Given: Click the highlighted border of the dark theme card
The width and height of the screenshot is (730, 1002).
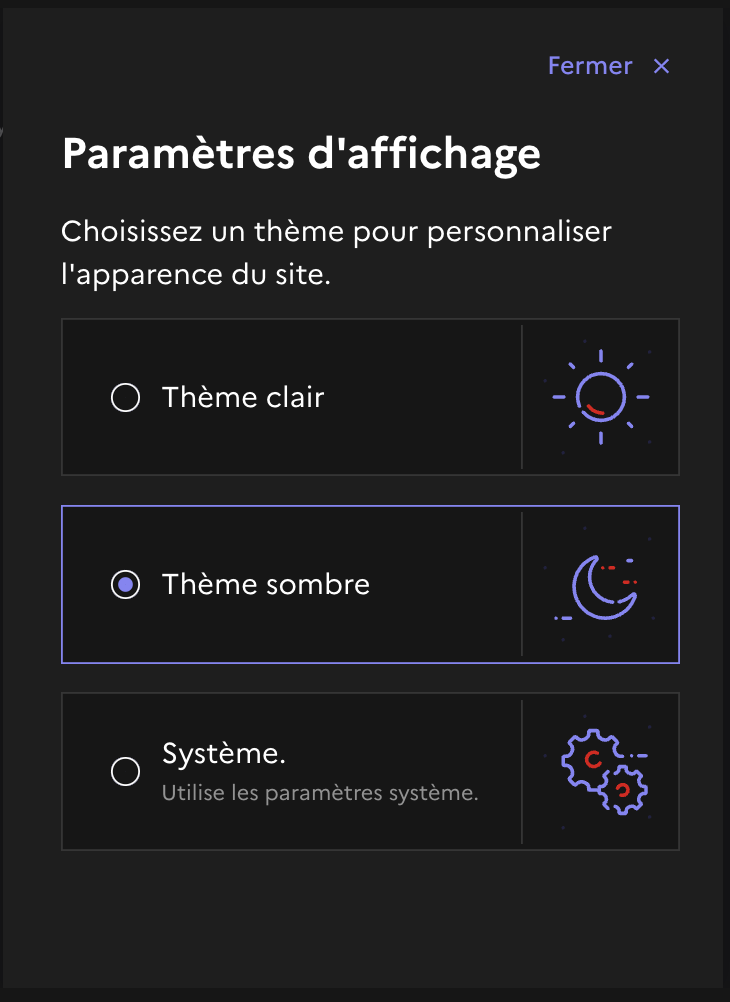Looking at the screenshot, I should pyautogui.click(x=370, y=506).
